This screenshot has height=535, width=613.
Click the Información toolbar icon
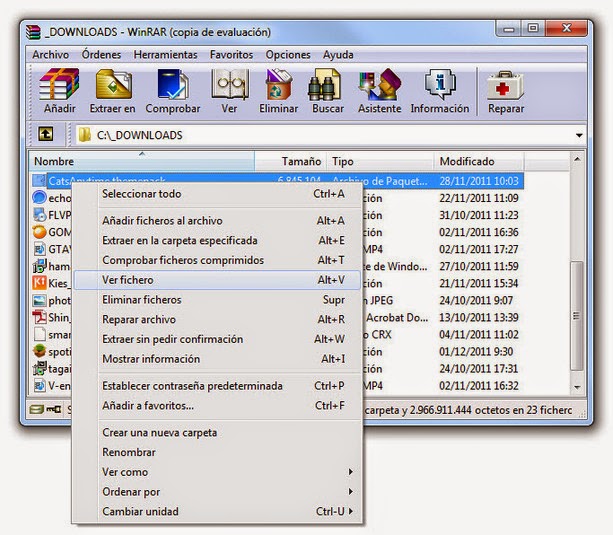tap(440, 84)
